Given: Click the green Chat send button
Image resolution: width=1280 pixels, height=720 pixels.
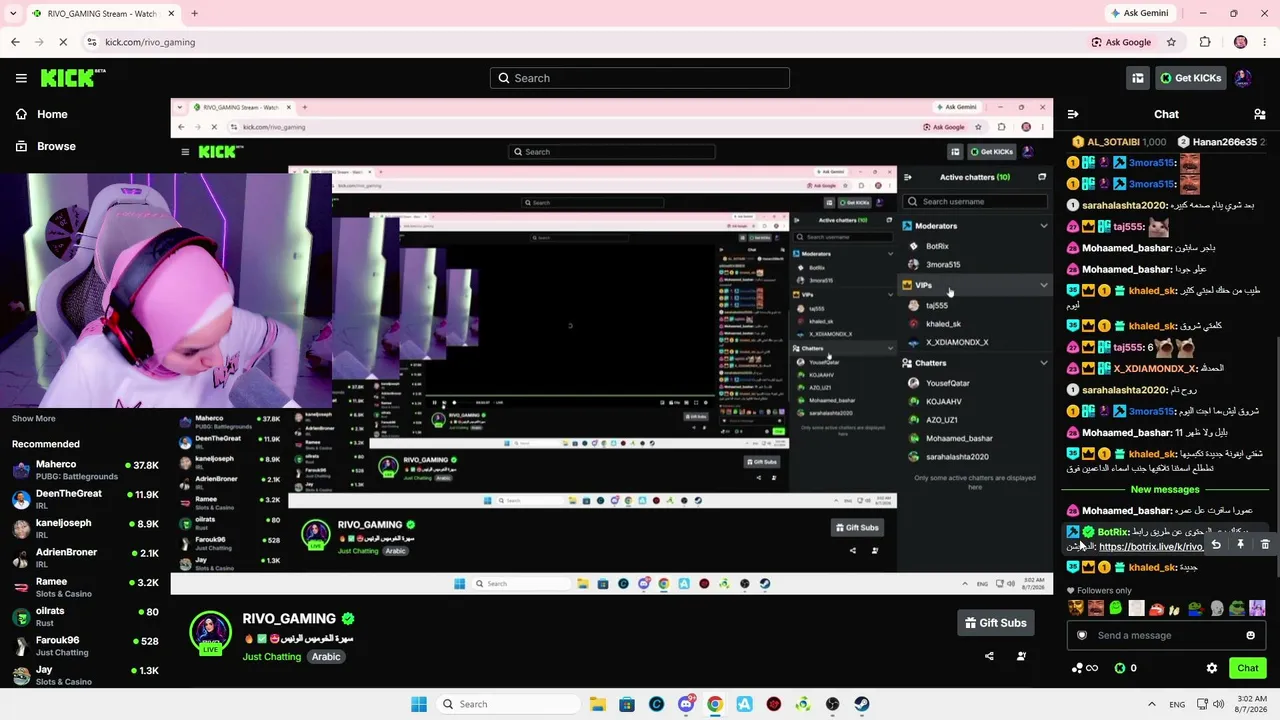Looking at the screenshot, I should [x=1248, y=668].
